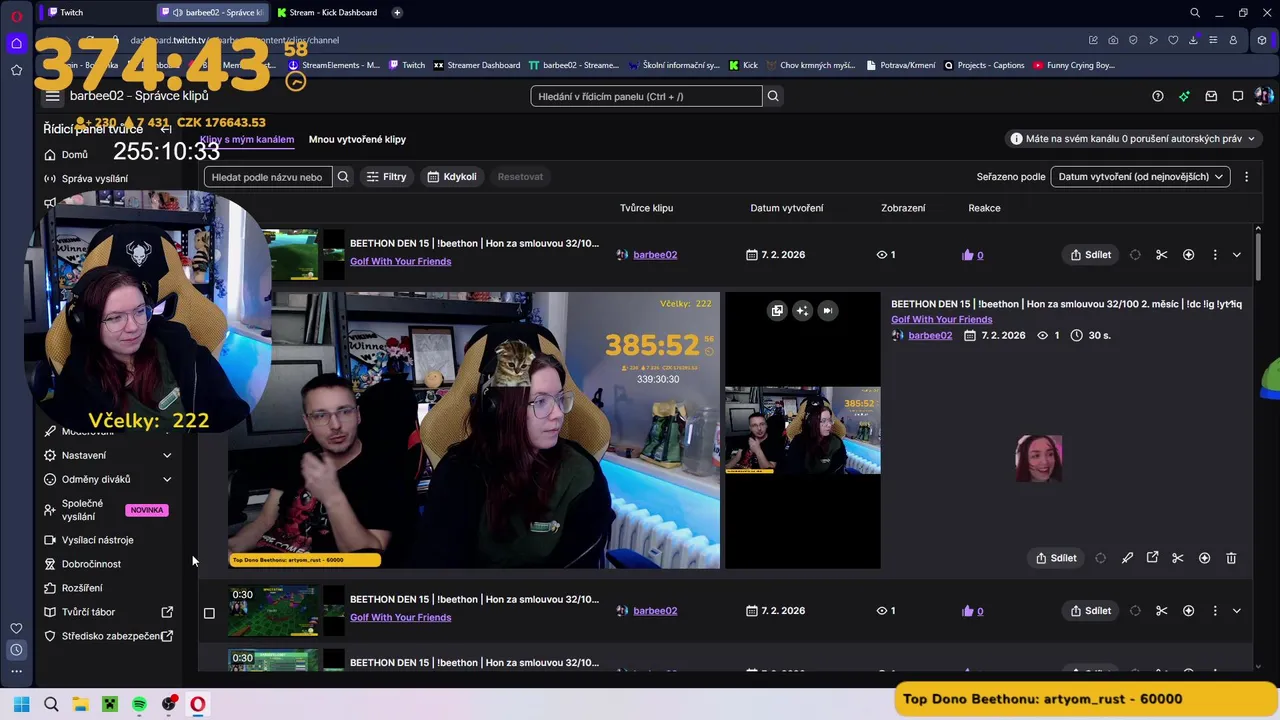Click Sdílet button in third clip row
Viewport: 1280px width, 720px height.
pos(1090,611)
